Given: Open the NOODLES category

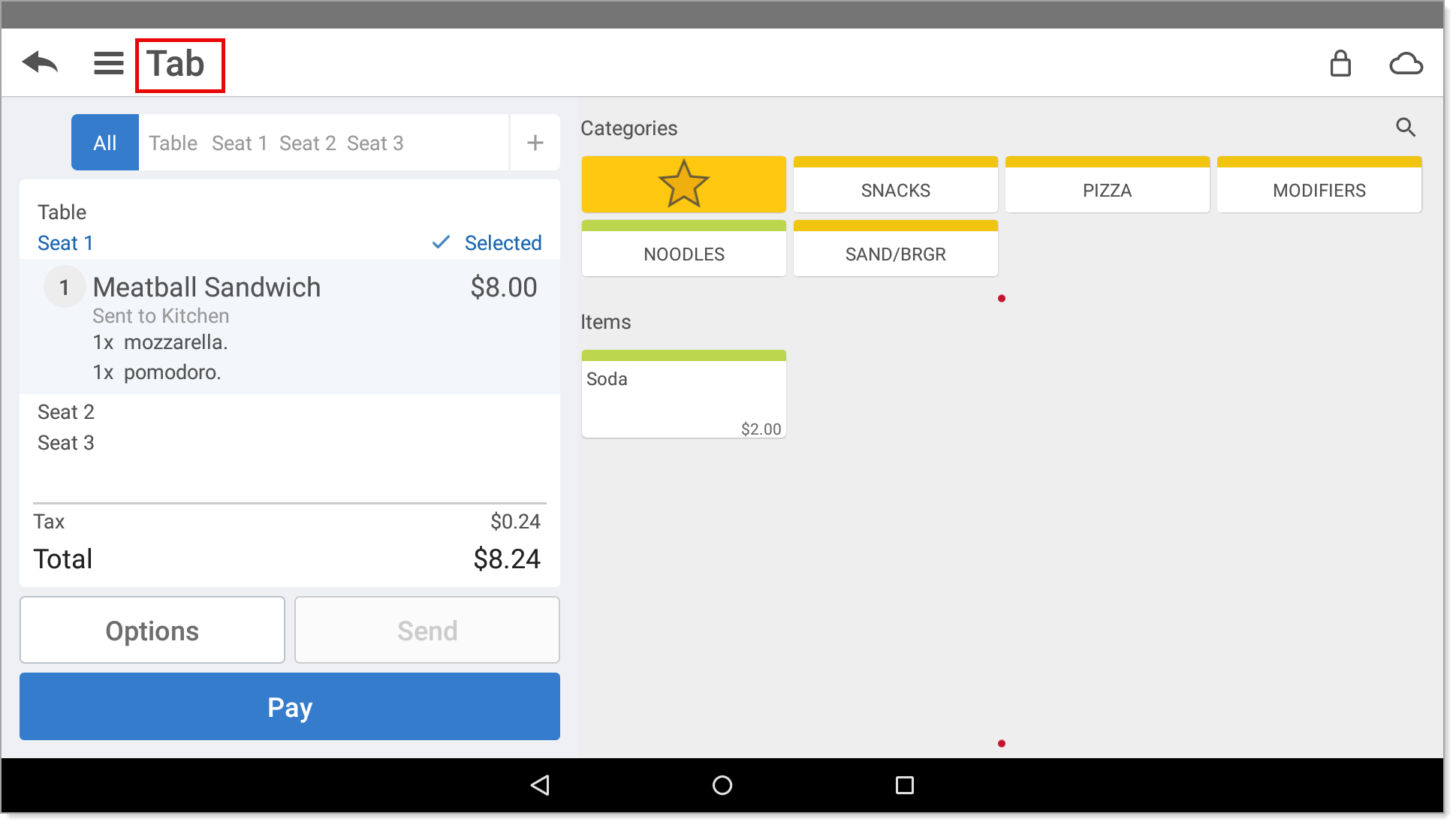Looking at the screenshot, I should tap(683, 248).
